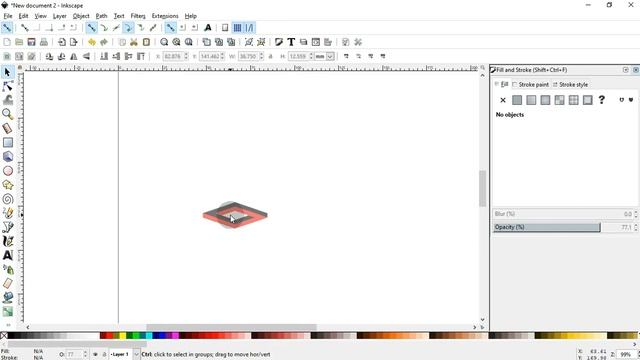Close the Fill and Stroke panel
This screenshot has height=360, width=640.
pos(636,70)
